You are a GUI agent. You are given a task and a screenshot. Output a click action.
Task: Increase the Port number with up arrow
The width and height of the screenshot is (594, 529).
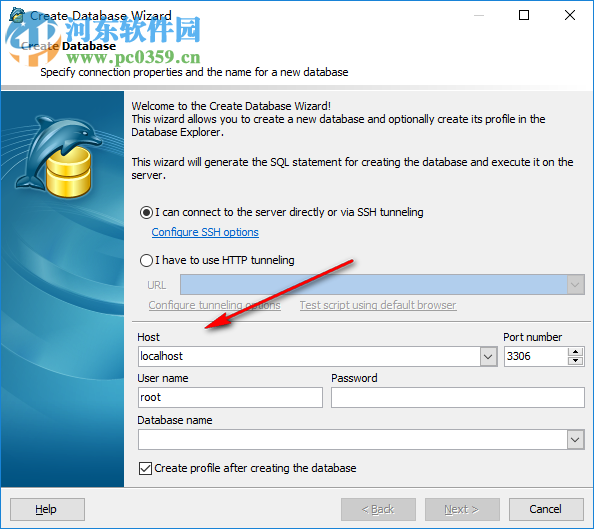pos(575,352)
